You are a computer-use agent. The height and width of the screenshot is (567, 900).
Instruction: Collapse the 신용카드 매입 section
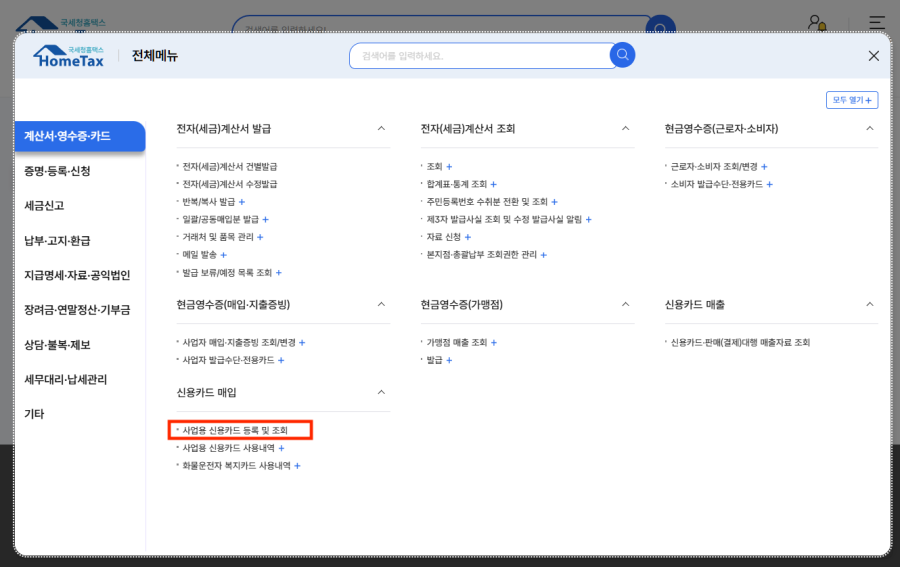point(381,392)
